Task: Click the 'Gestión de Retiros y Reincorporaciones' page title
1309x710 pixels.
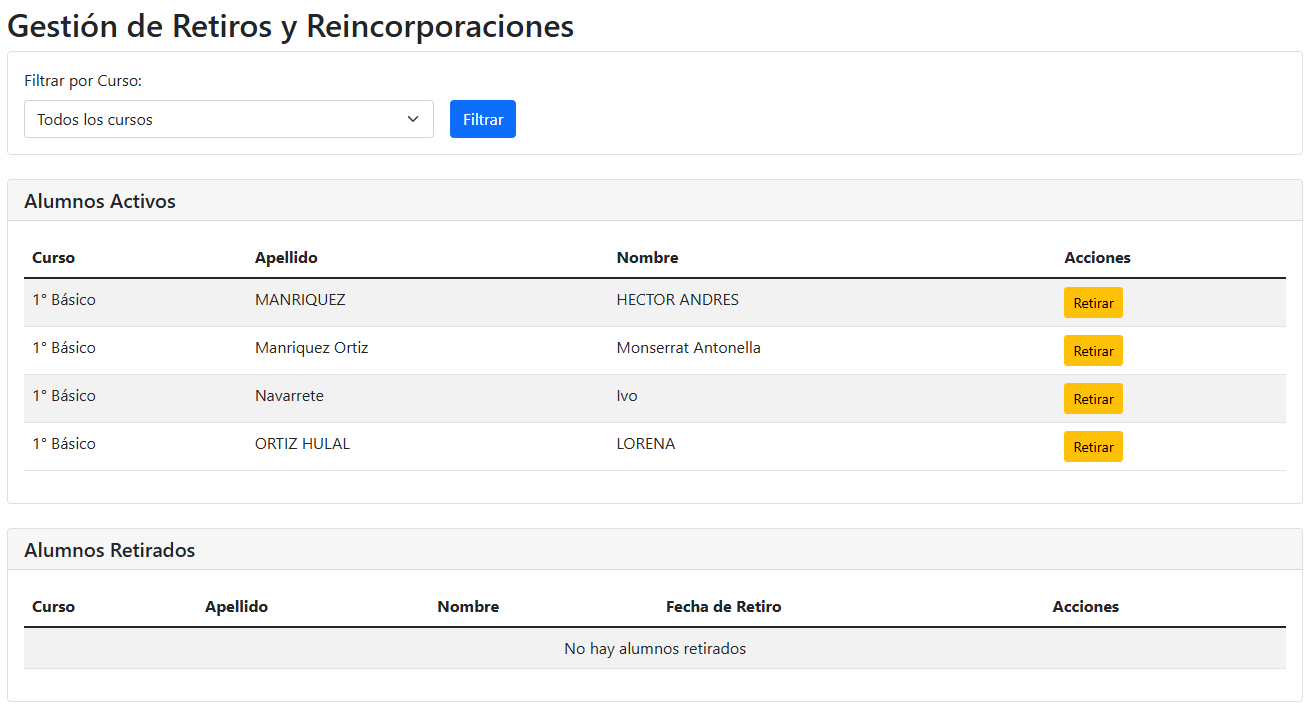Action: point(290,26)
